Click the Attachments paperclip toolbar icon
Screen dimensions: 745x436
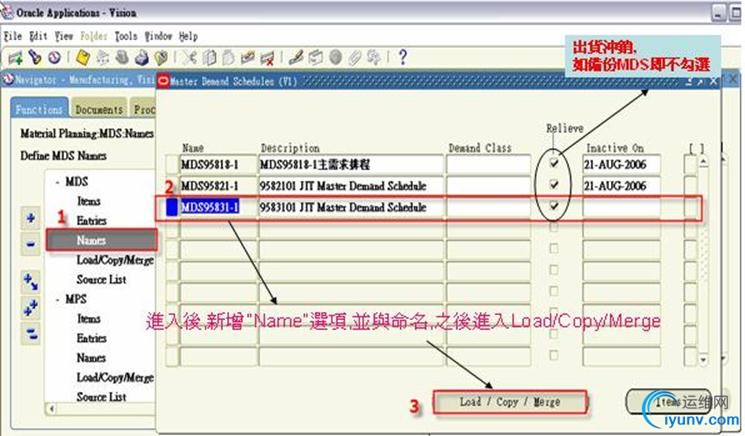354,57
